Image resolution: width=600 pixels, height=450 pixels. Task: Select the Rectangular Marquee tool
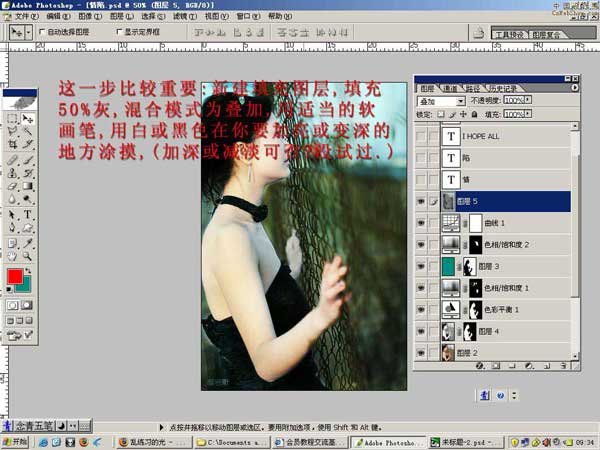(12, 119)
